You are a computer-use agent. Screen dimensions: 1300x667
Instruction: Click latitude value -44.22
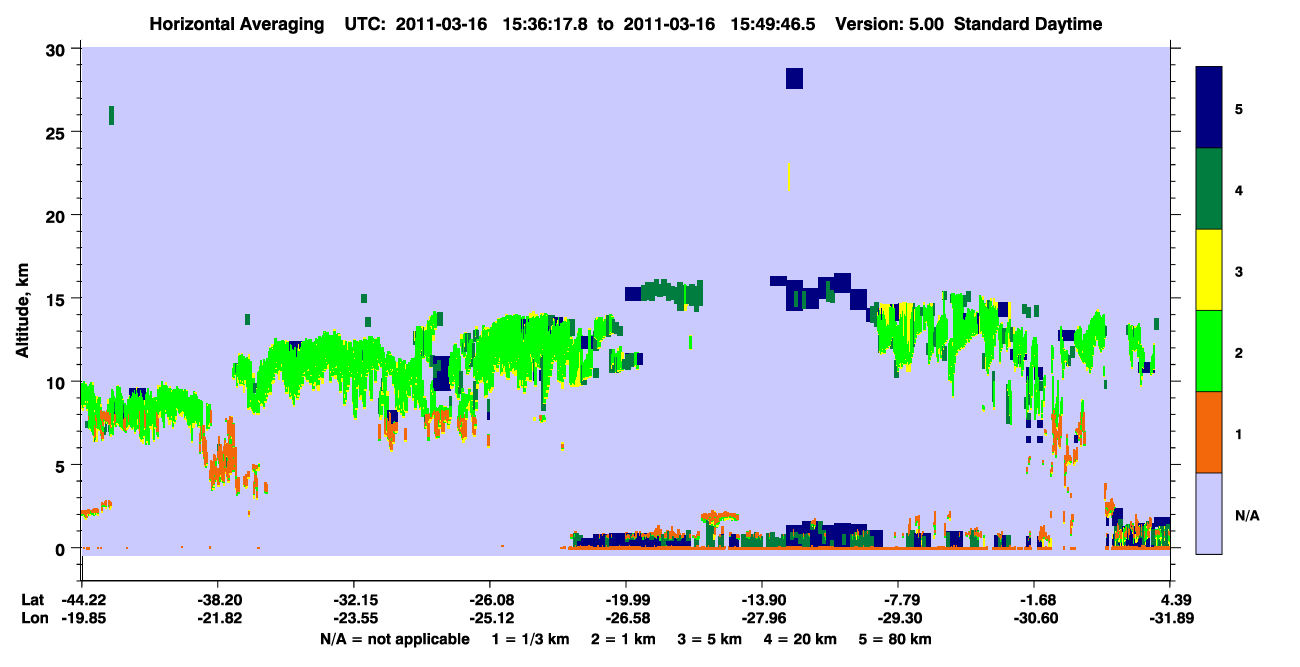pyautogui.click(x=83, y=600)
